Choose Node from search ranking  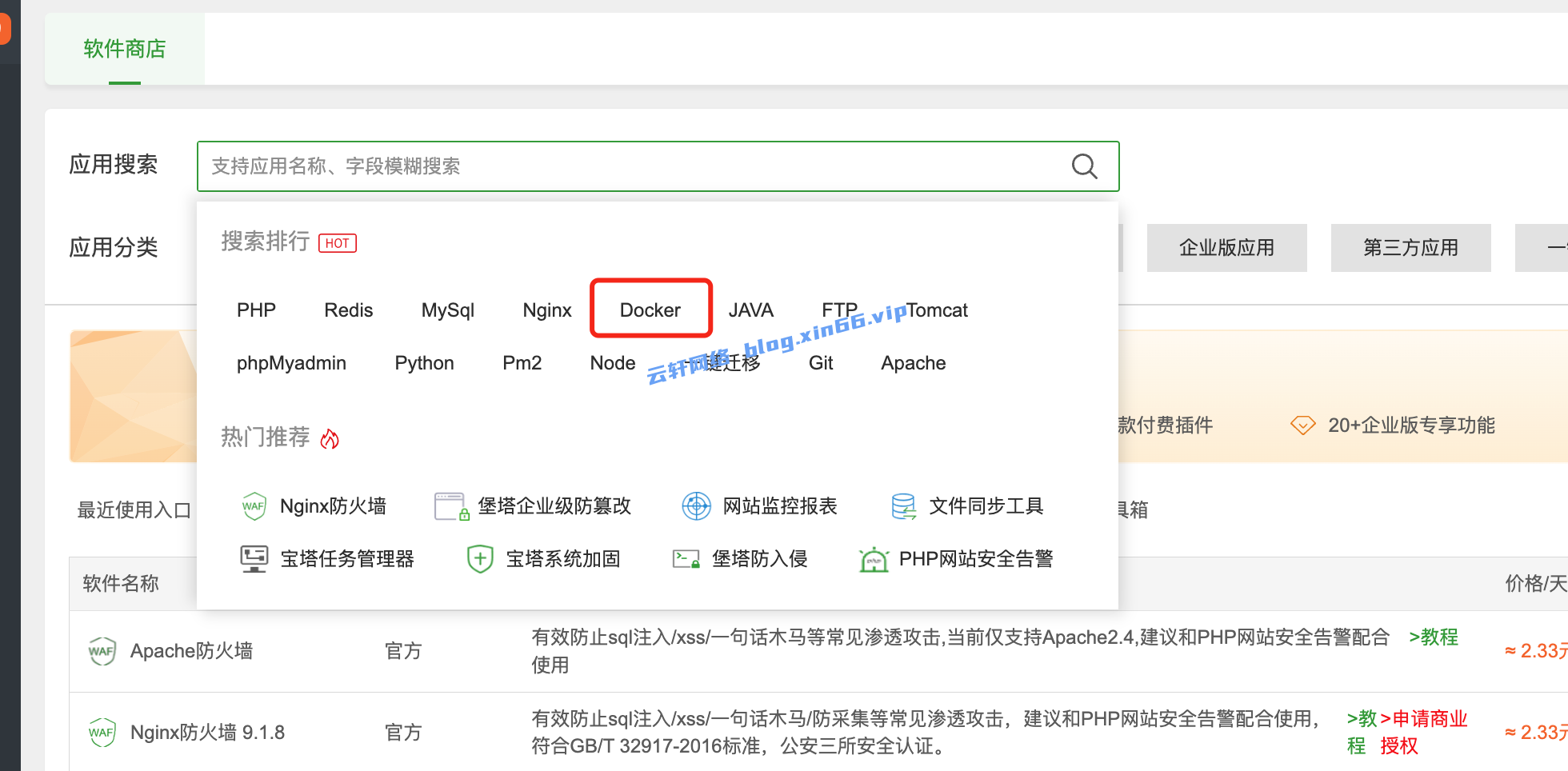[613, 363]
